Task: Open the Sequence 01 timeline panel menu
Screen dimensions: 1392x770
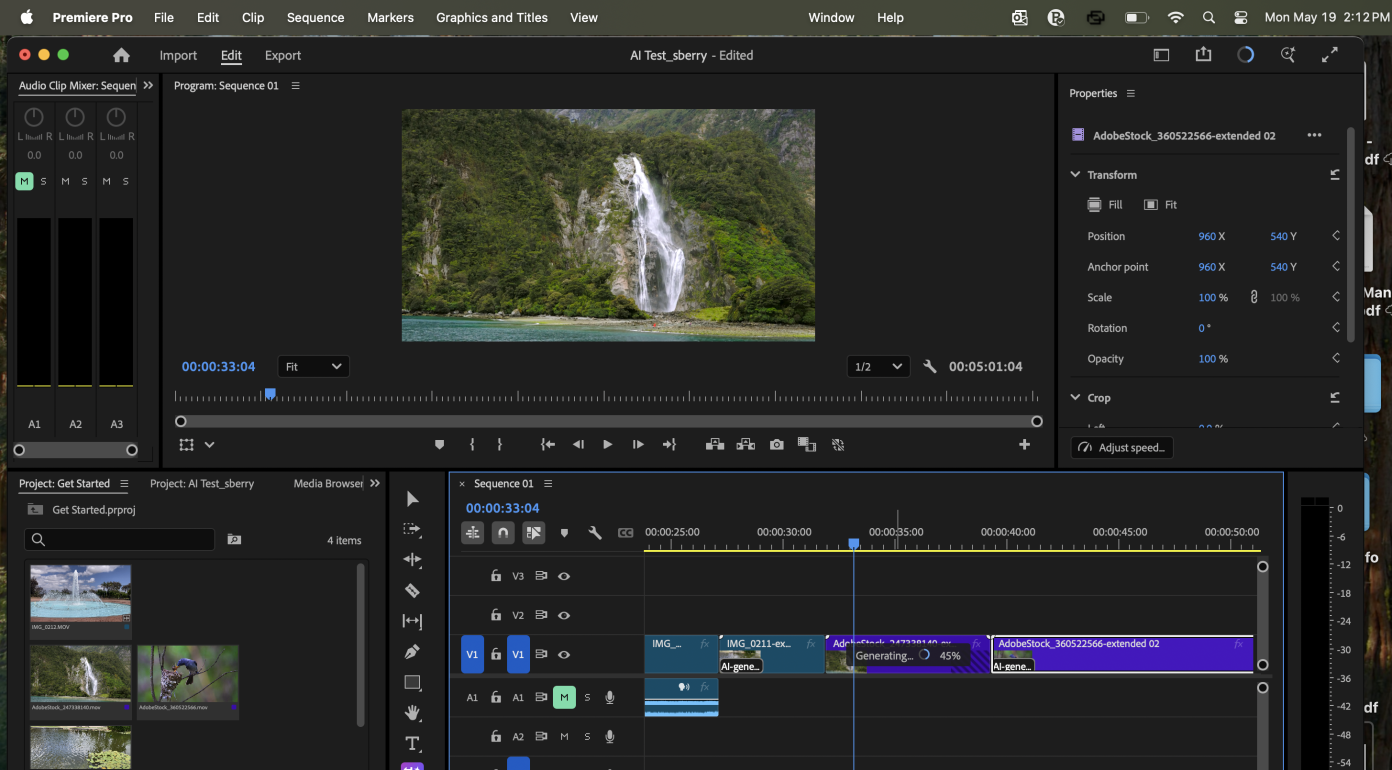Action: tap(548, 484)
